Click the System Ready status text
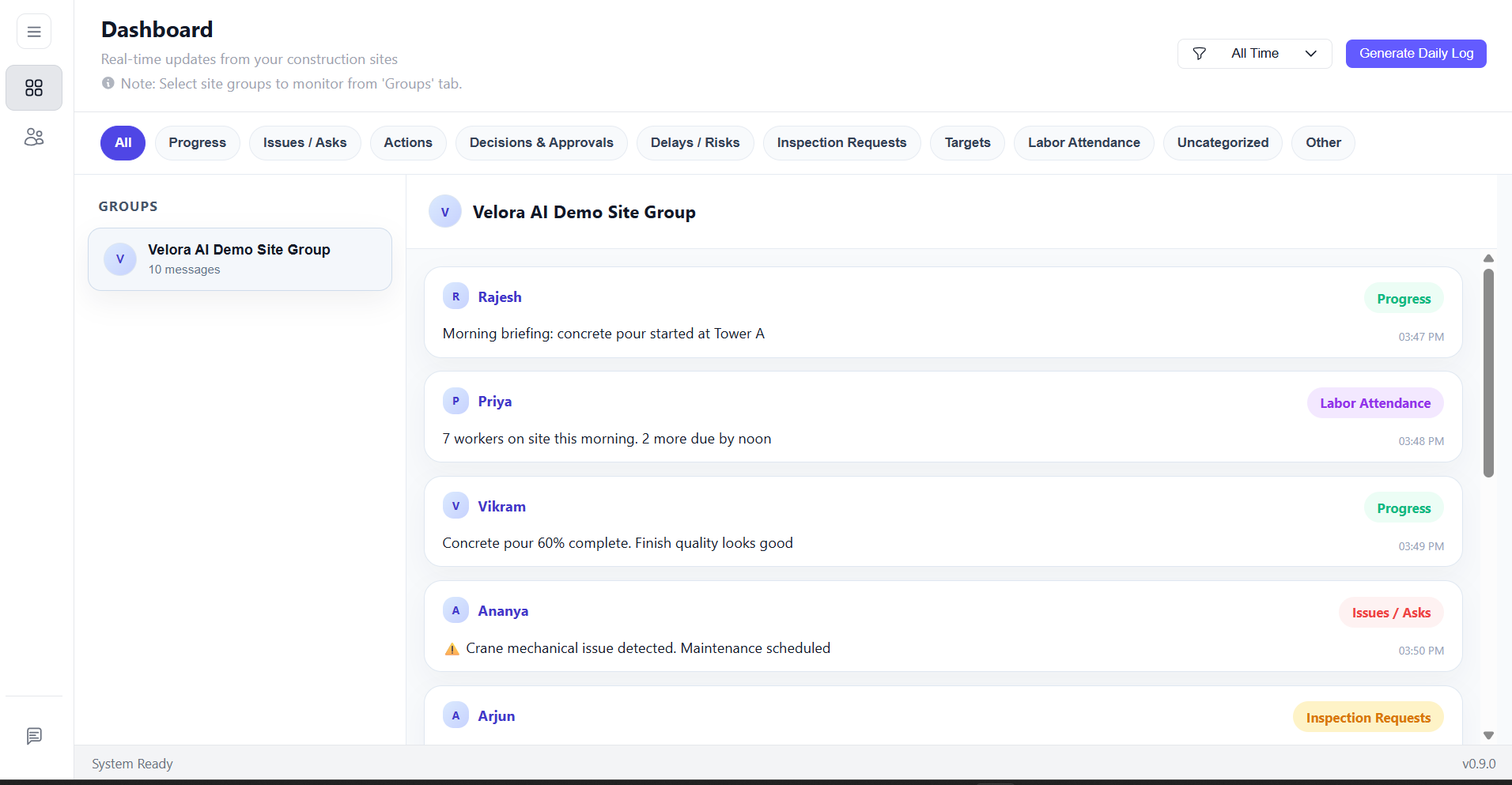Viewport: 1512px width, 785px height. tap(132, 764)
